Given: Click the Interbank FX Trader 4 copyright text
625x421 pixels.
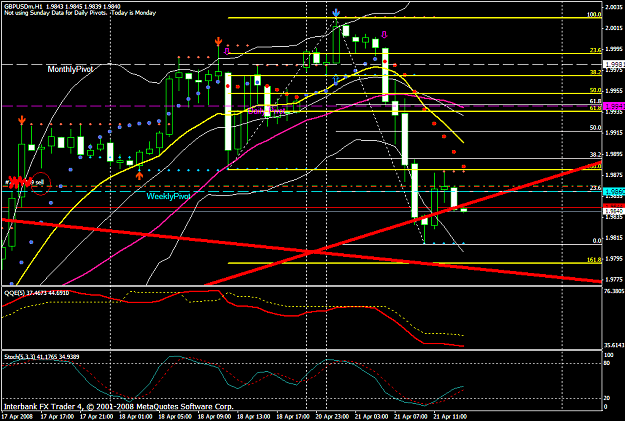Looking at the screenshot, I should pyautogui.click(x=118, y=407).
